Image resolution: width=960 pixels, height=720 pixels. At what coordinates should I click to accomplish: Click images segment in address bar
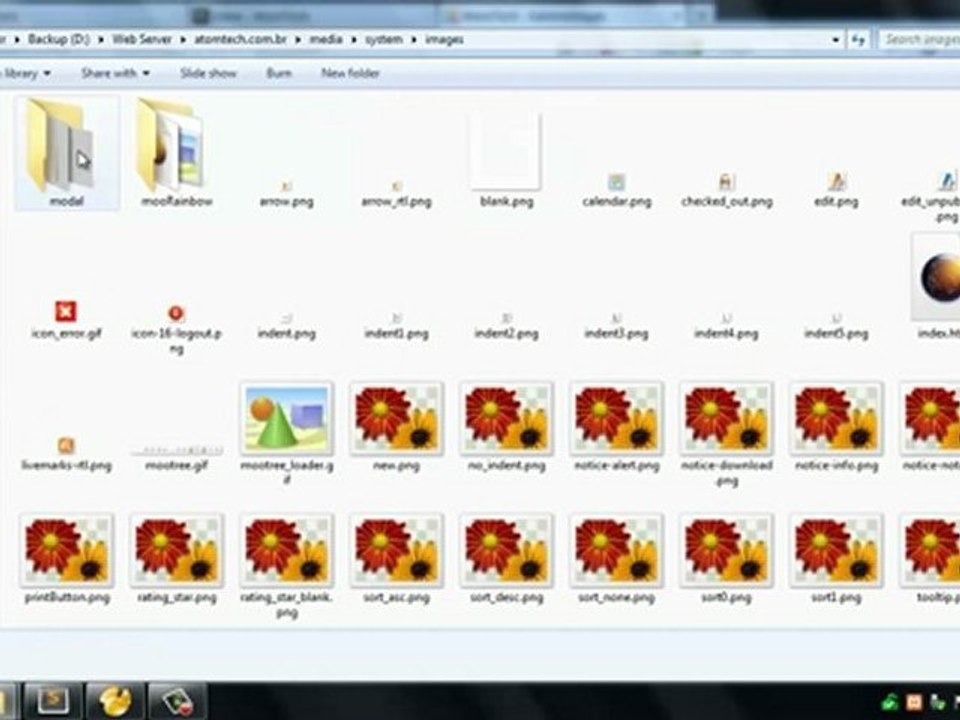click(x=444, y=39)
